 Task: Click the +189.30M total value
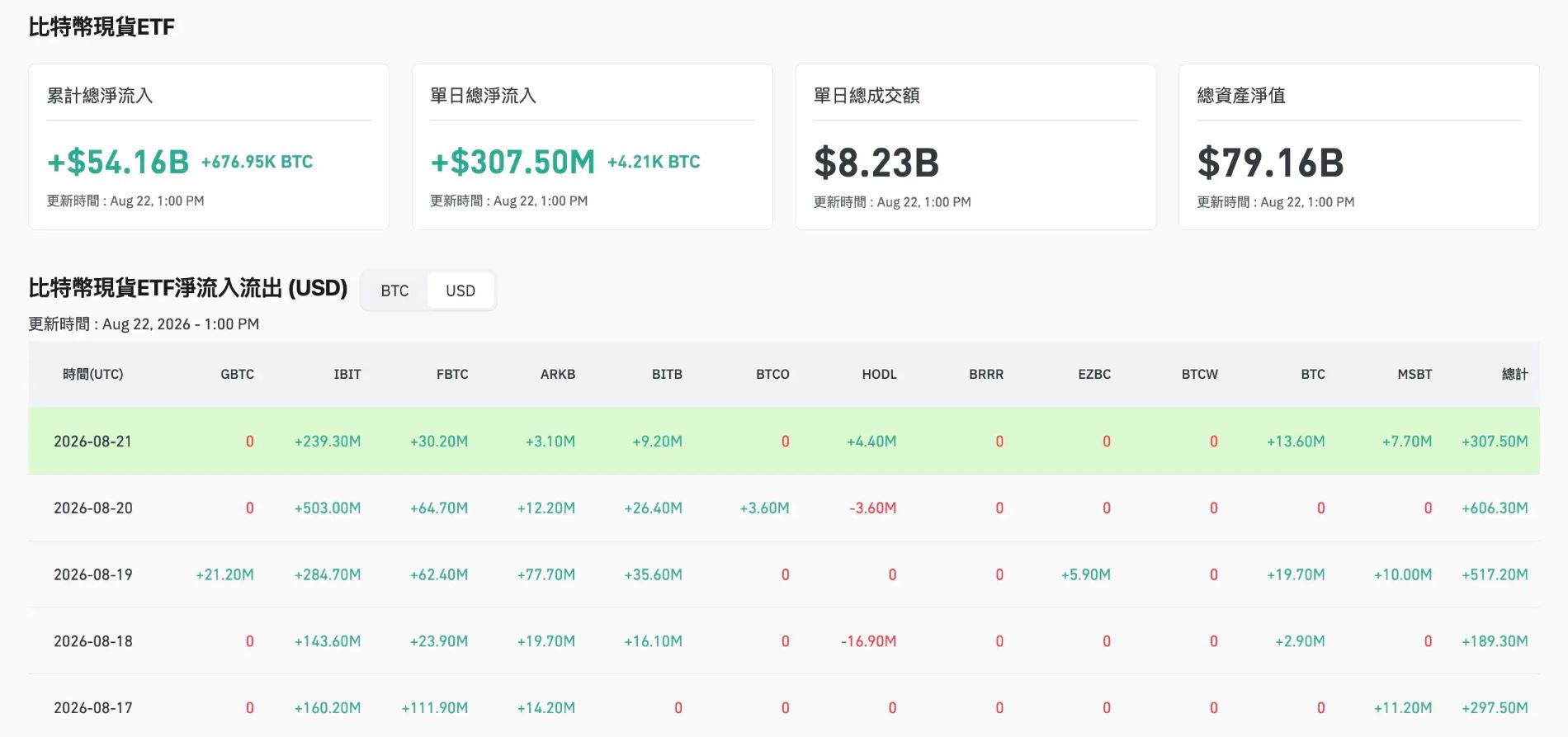pos(1495,641)
